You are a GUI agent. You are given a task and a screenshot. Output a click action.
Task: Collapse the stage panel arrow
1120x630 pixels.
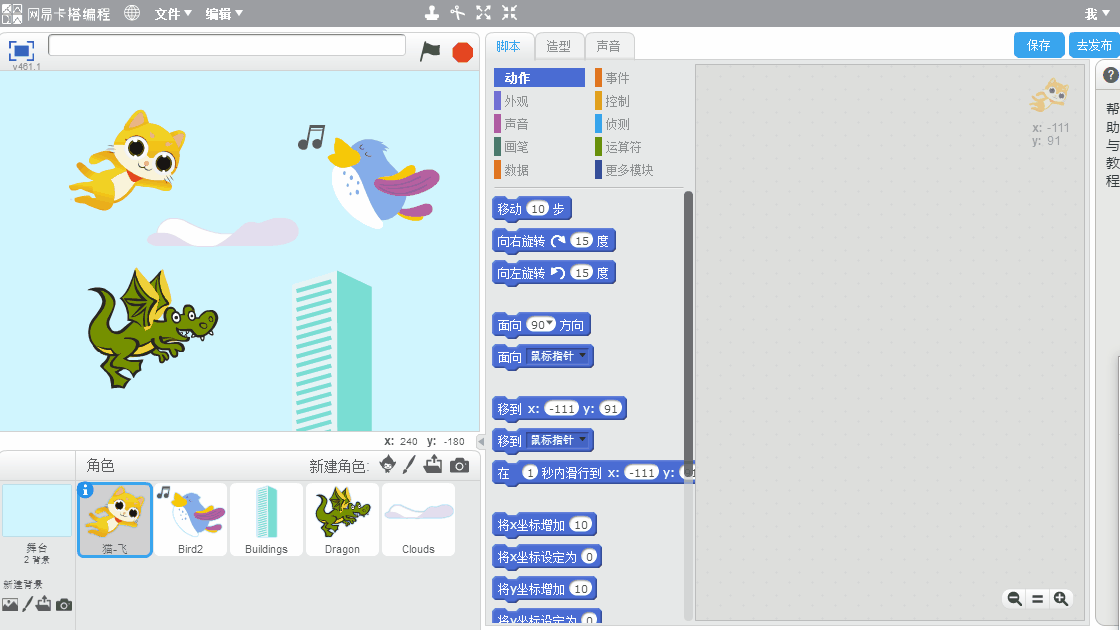pyautogui.click(x=481, y=441)
